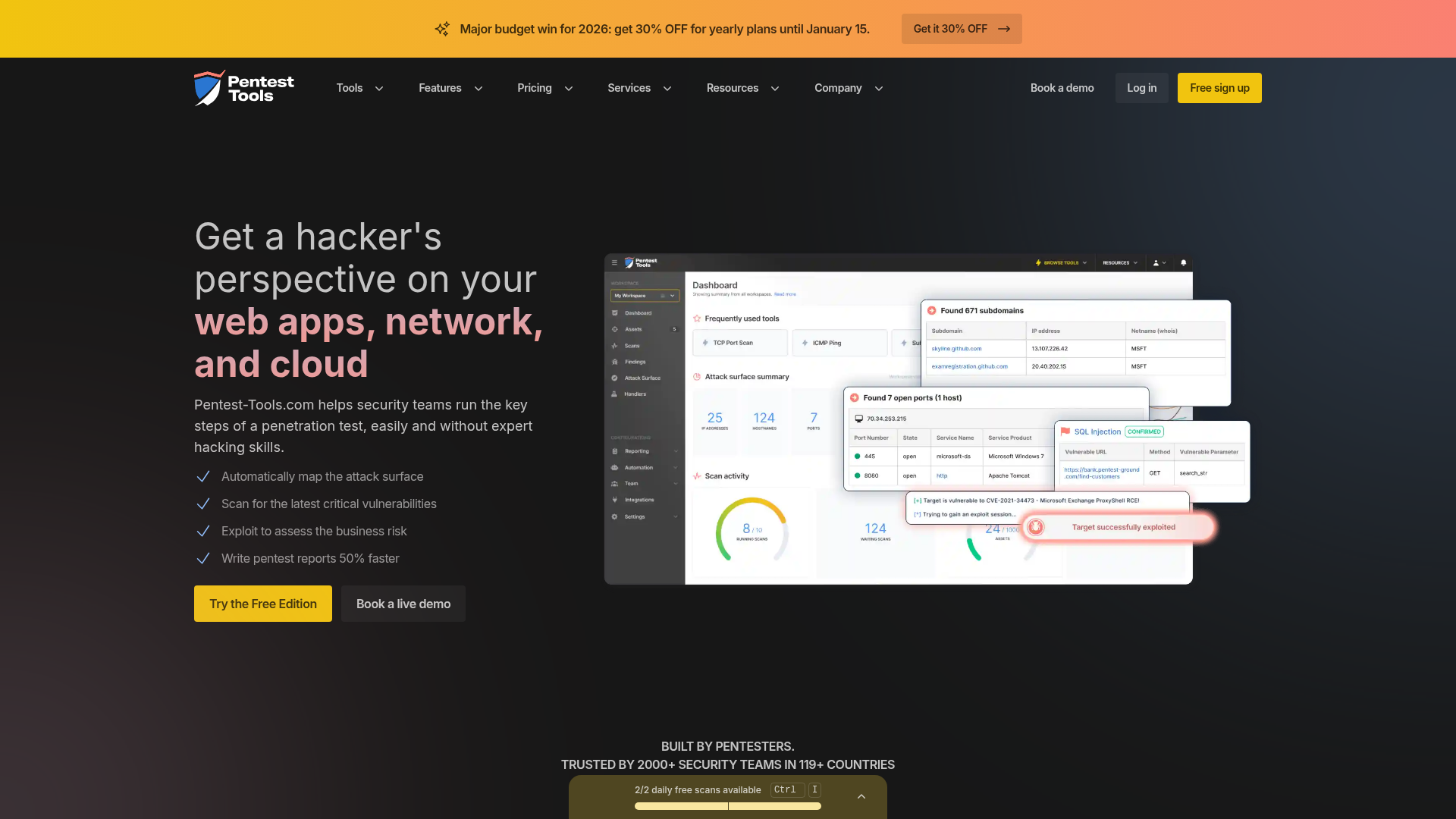
Task: Click the pie chart icon beside Attack surface summary
Action: pos(697,377)
